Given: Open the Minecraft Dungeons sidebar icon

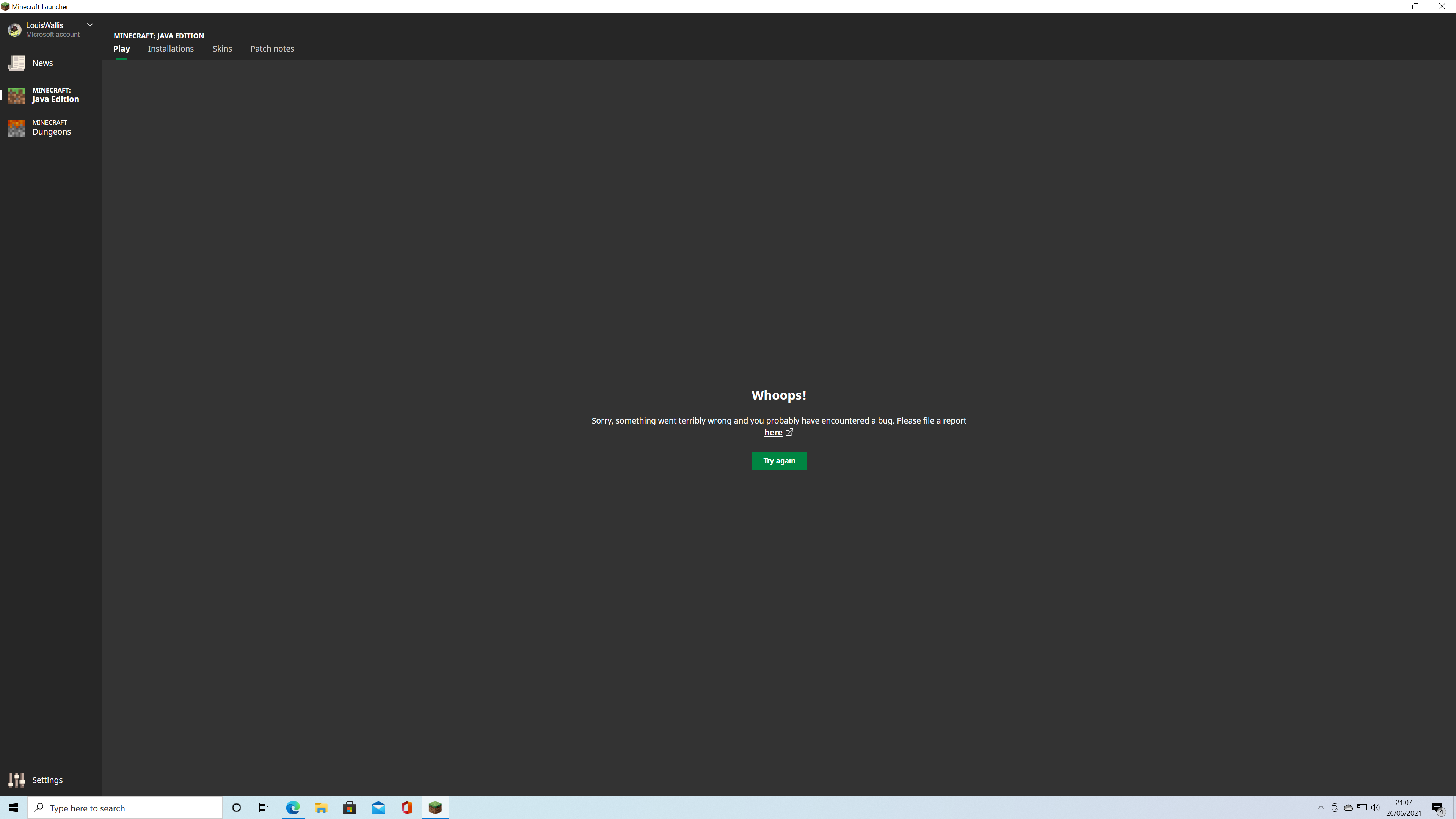Looking at the screenshot, I should (x=16, y=128).
